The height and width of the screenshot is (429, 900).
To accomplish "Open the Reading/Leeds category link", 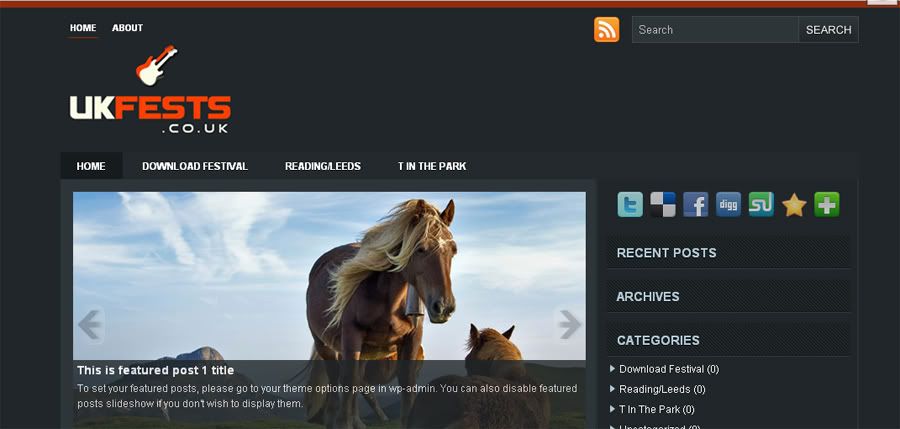I will pos(654,389).
